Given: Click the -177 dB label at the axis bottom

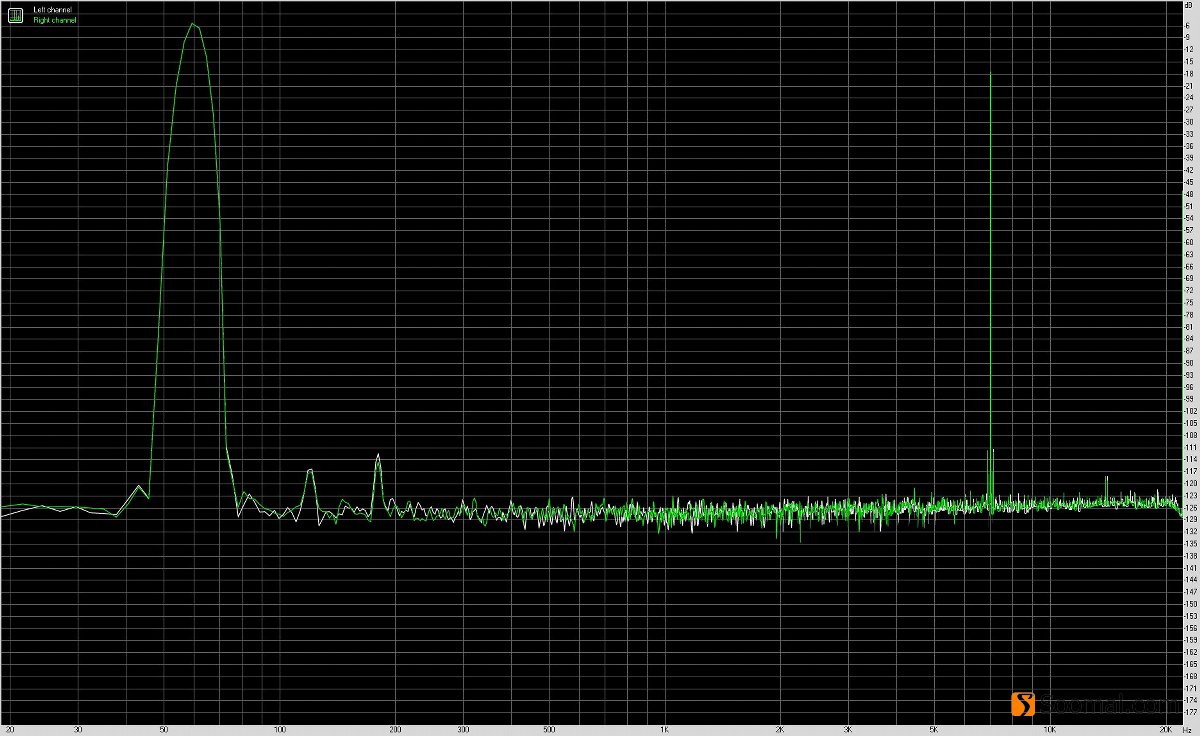Looking at the screenshot, I should [x=1189, y=709].
